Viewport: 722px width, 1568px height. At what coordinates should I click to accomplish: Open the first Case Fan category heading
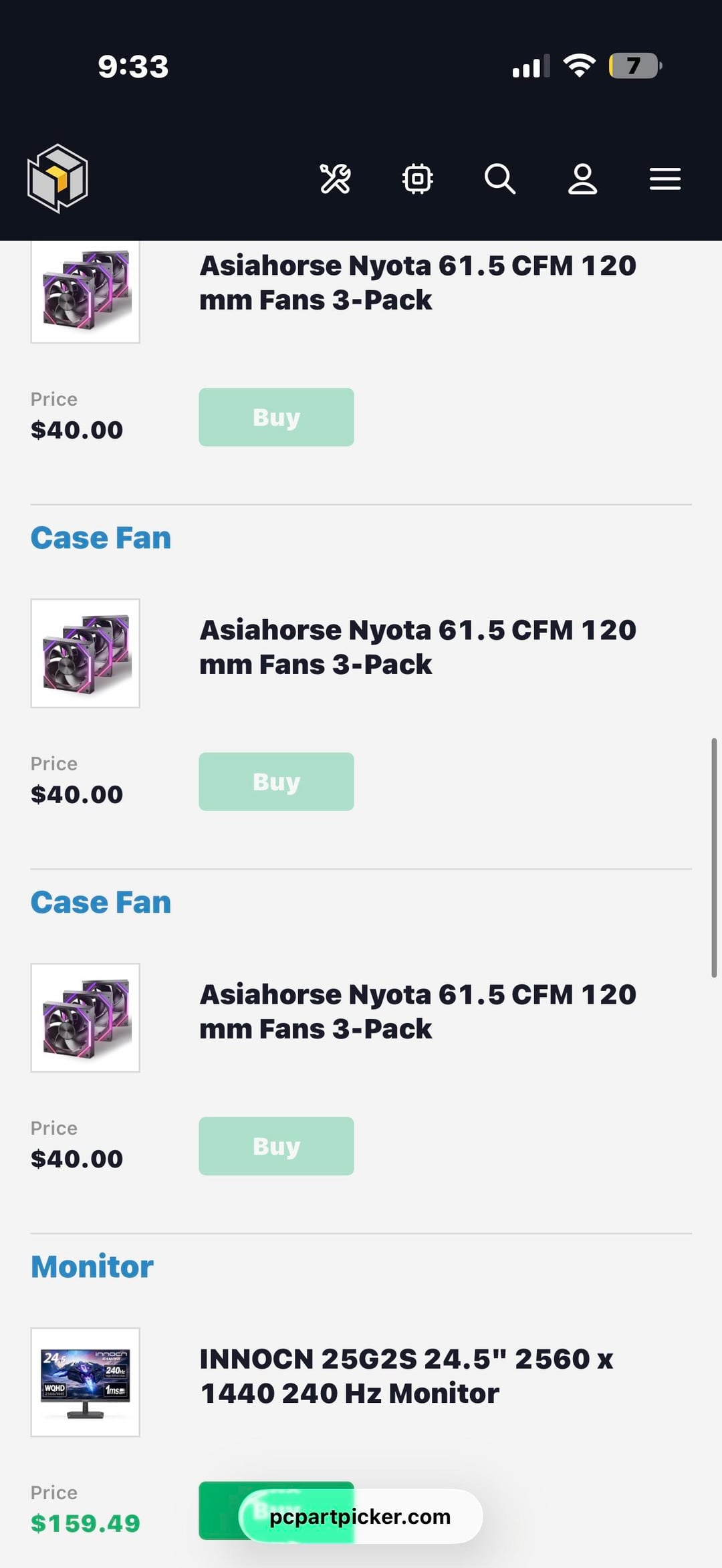(x=101, y=538)
